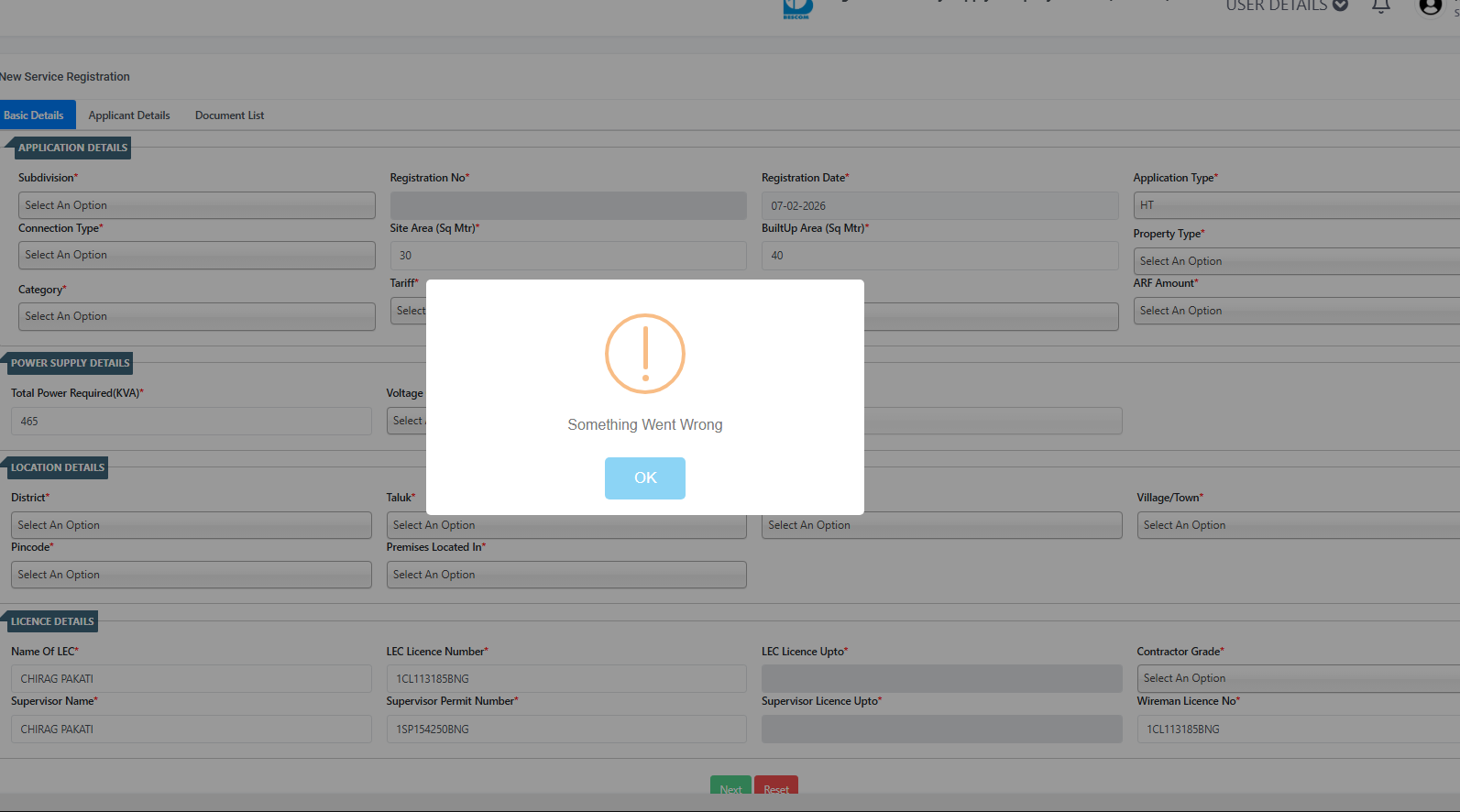Screen dimensions: 1460x812
Task: Open the user profile avatar icon
Action: tap(1430, 6)
